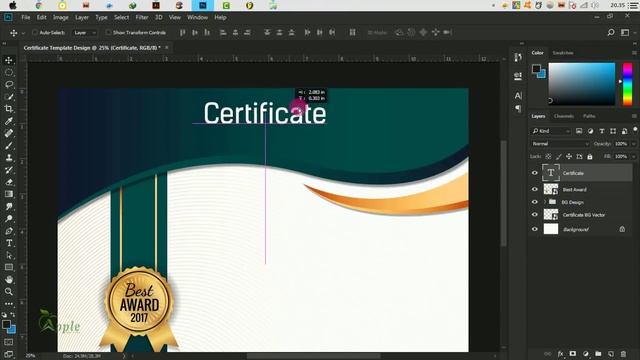Viewport: 640px width, 360px height.
Task: Select the Quick Selection tool
Action: (x=9, y=97)
